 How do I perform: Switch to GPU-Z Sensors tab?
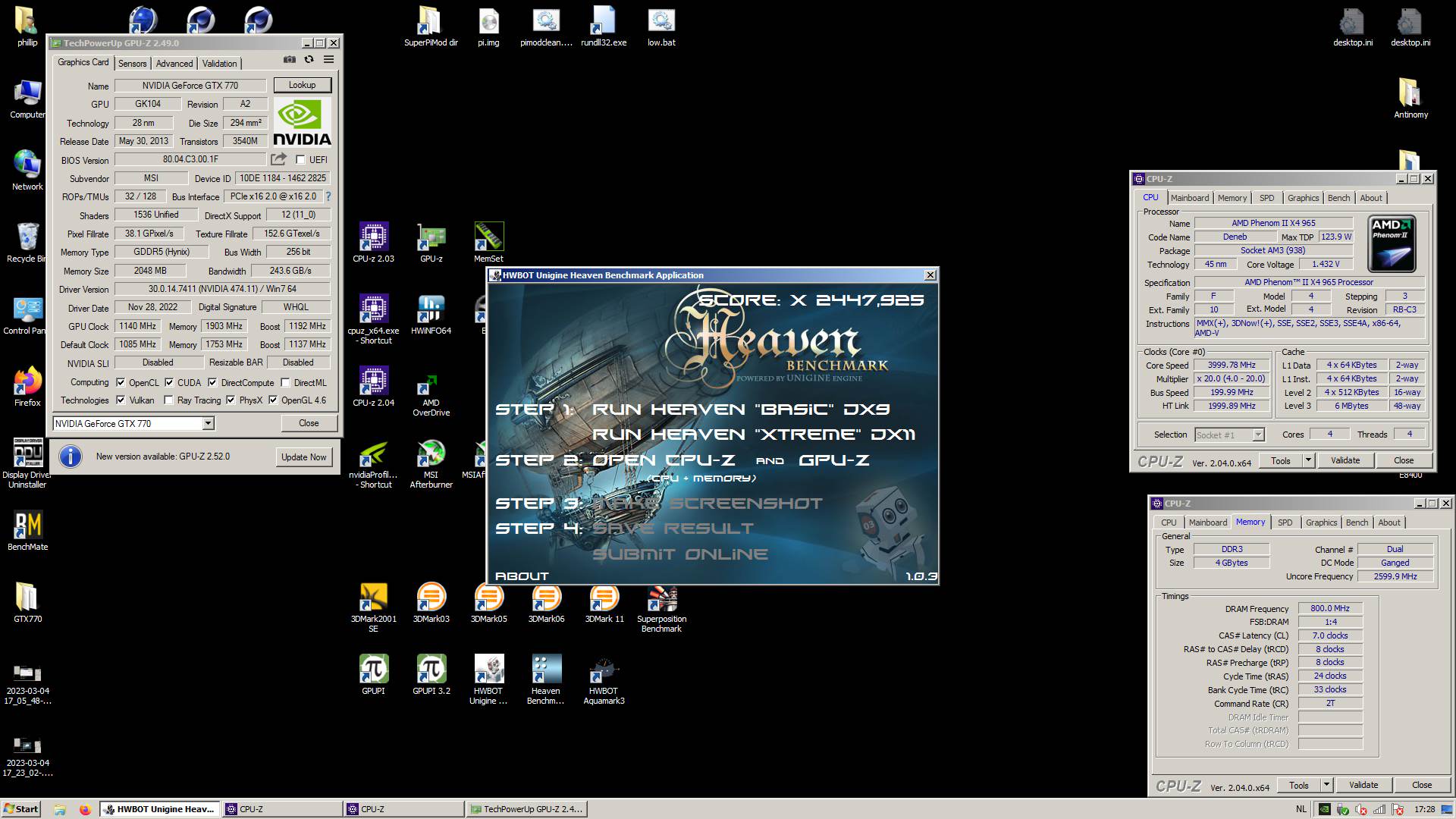point(132,64)
